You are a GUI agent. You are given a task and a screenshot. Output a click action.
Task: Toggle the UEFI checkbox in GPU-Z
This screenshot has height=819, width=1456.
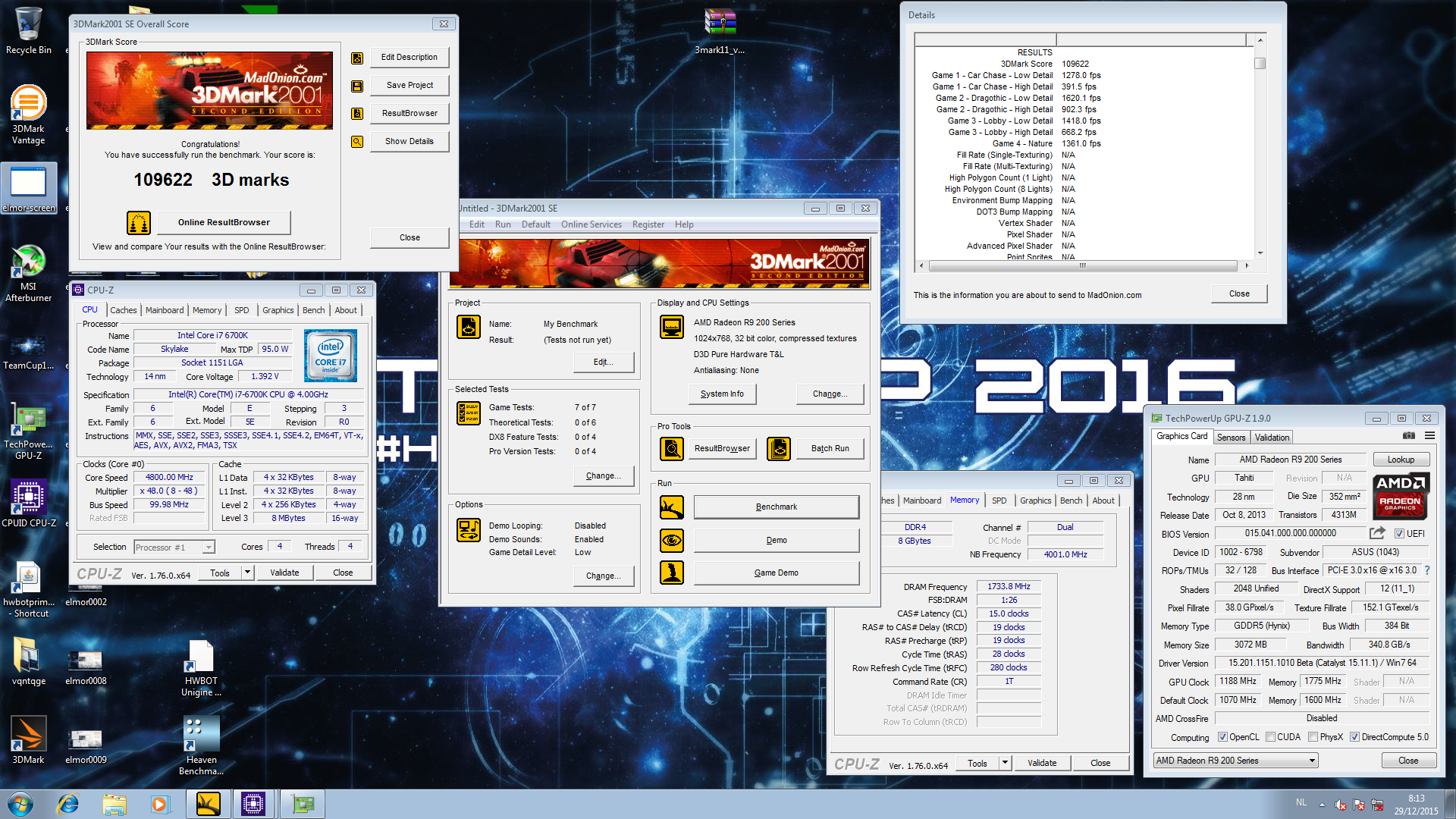tap(1400, 534)
